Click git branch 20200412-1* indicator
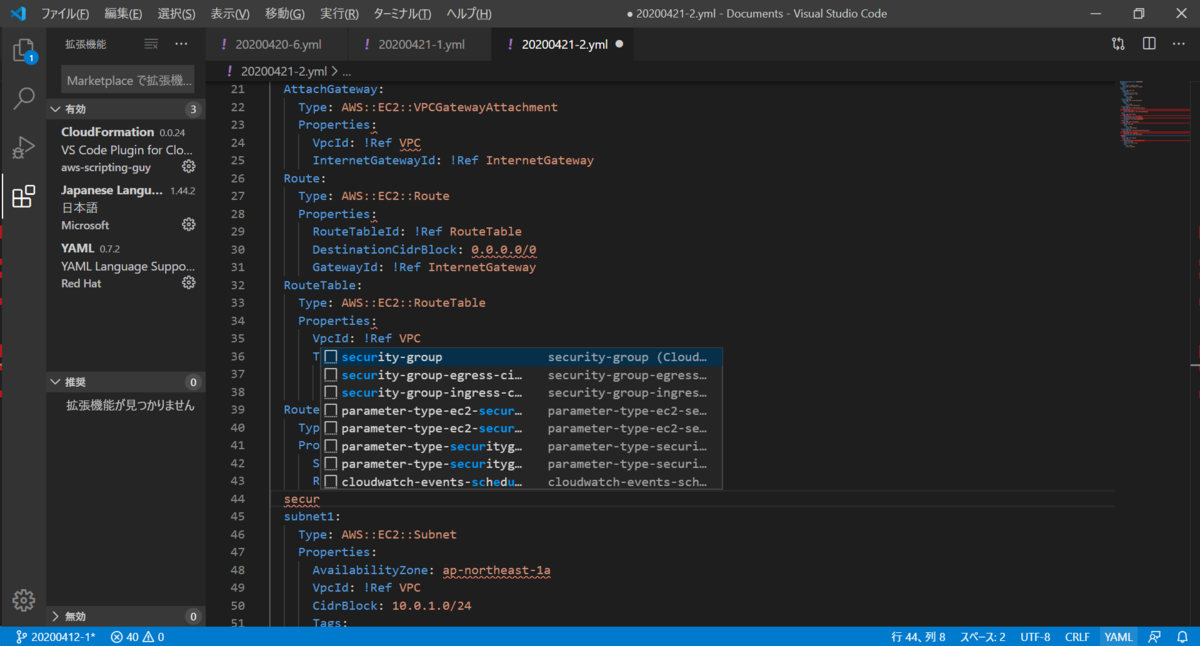1200x646 pixels. tap(55, 636)
